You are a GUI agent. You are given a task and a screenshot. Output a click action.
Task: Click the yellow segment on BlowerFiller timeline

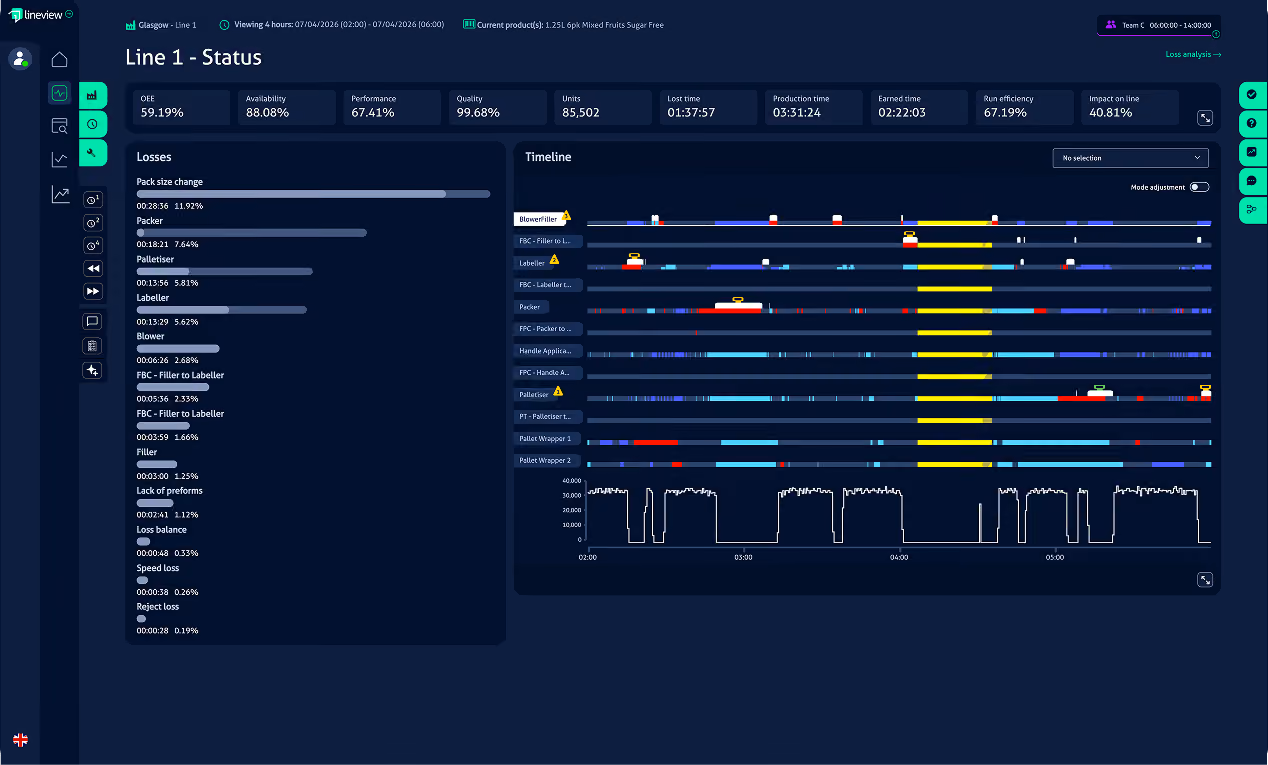(x=954, y=223)
